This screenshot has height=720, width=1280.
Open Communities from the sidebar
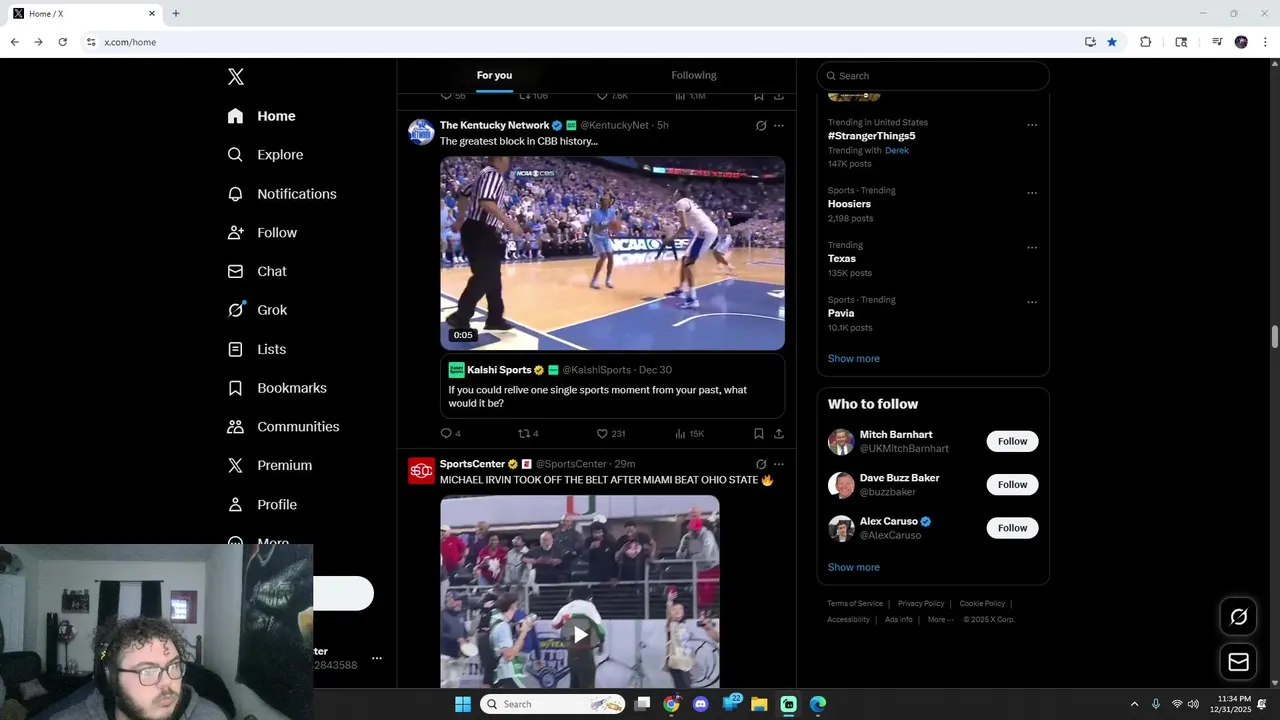(x=283, y=427)
